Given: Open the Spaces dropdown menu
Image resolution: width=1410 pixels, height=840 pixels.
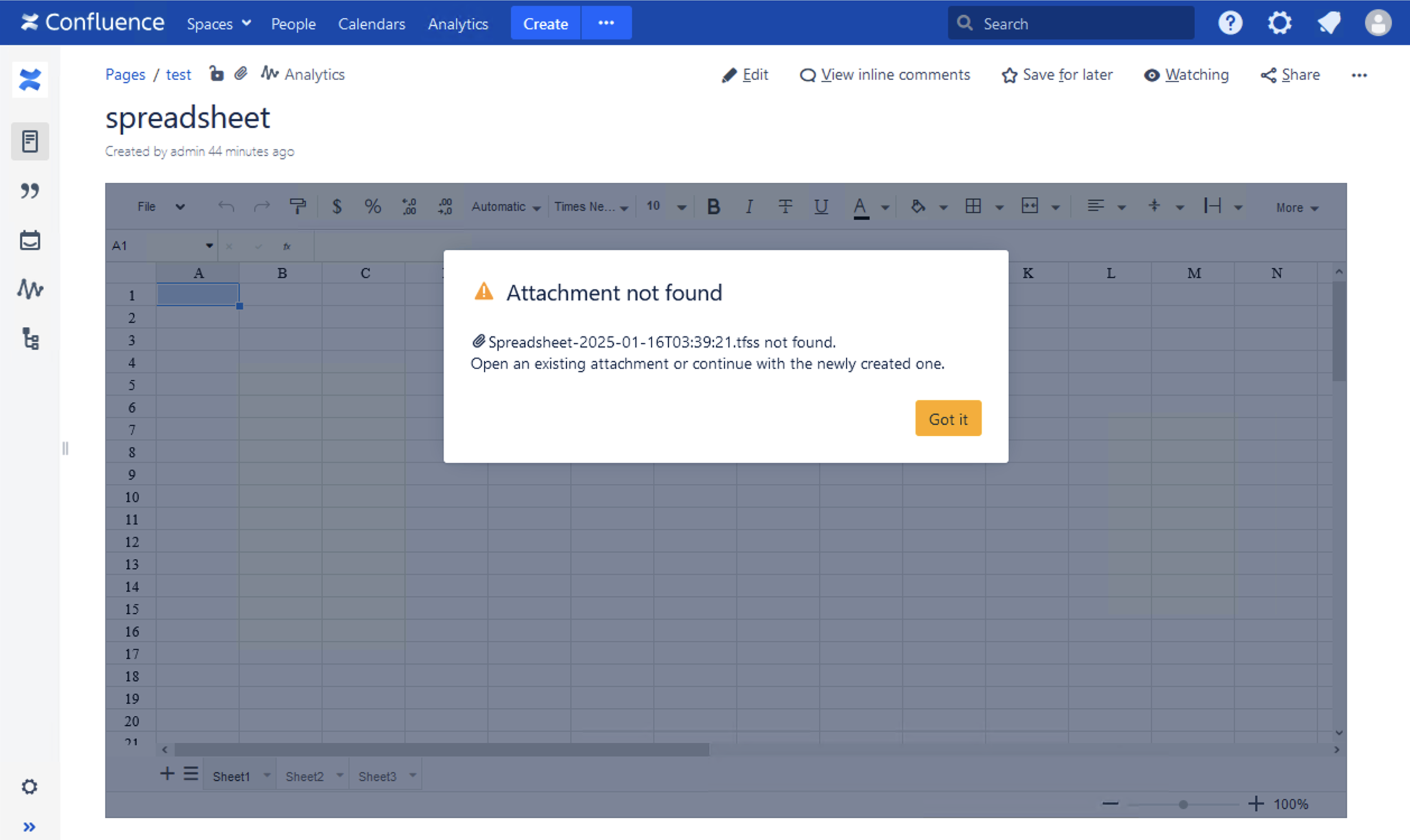Looking at the screenshot, I should [219, 24].
